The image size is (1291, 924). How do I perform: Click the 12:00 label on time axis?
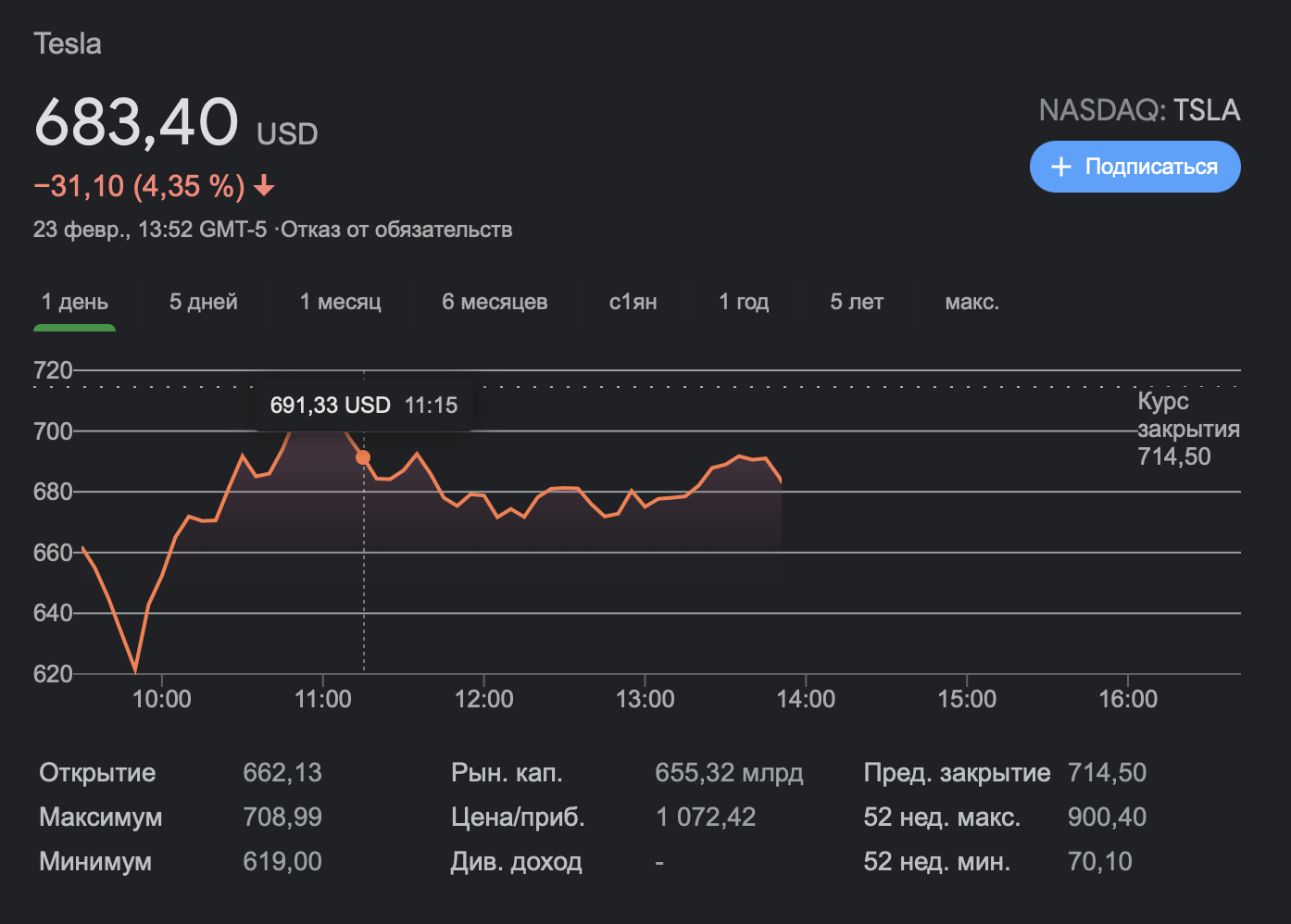(483, 699)
